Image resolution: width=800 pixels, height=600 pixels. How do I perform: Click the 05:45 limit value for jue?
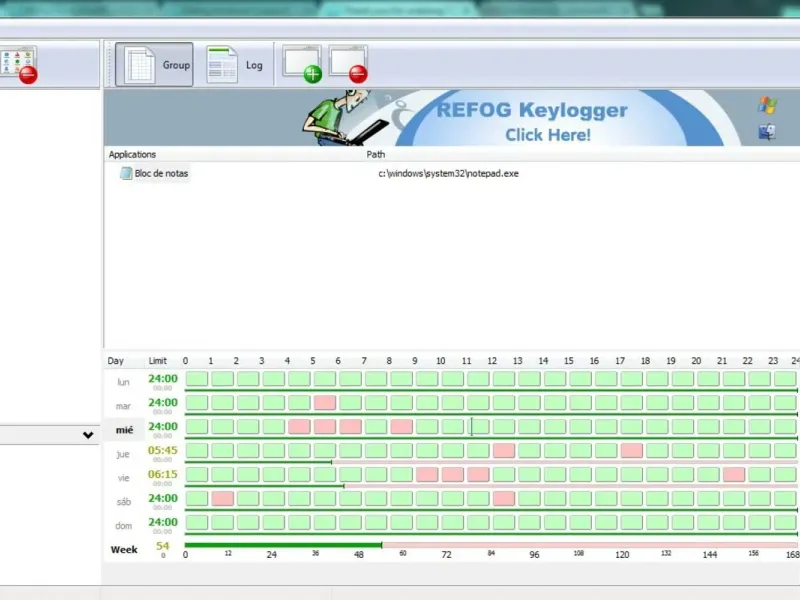(x=163, y=450)
